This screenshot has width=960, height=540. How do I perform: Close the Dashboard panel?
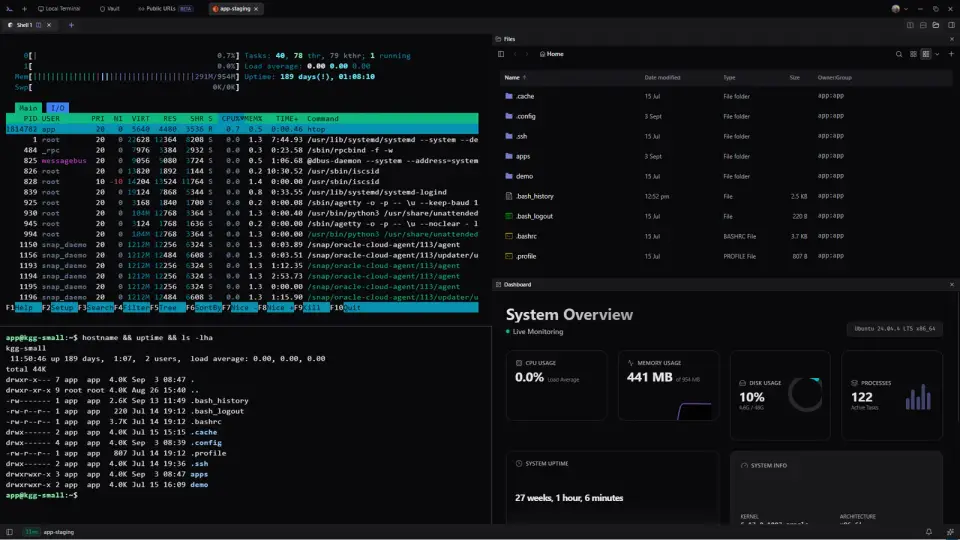pos(951,285)
